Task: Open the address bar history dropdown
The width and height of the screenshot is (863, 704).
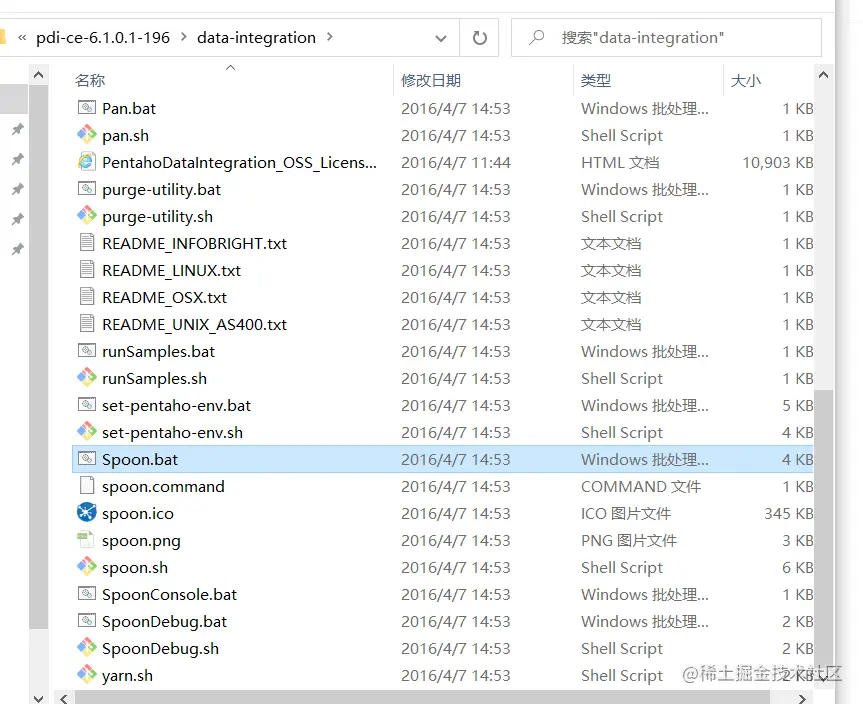Action: pyautogui.click(x=441, y=38)
